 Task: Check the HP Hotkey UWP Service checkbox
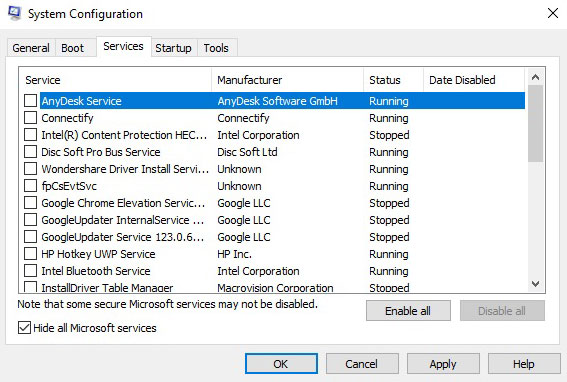(30, 254)
